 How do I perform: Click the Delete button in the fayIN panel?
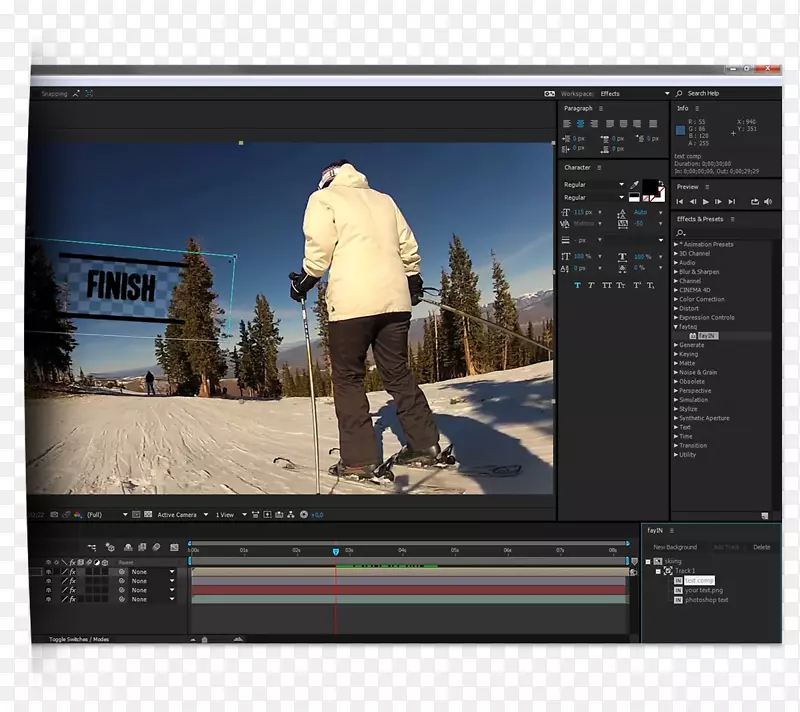pos(762,547)
